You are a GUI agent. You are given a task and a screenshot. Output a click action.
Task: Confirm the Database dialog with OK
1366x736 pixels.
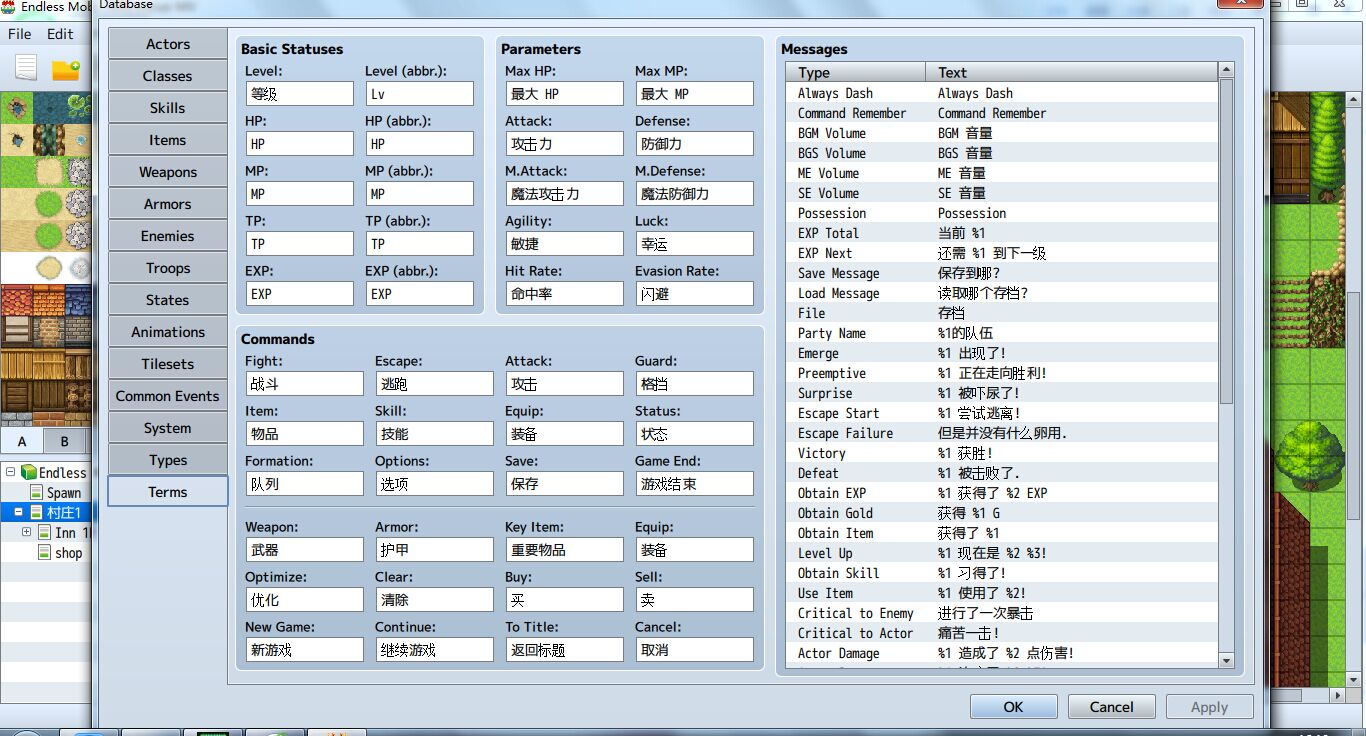[x=1013, y=707]
